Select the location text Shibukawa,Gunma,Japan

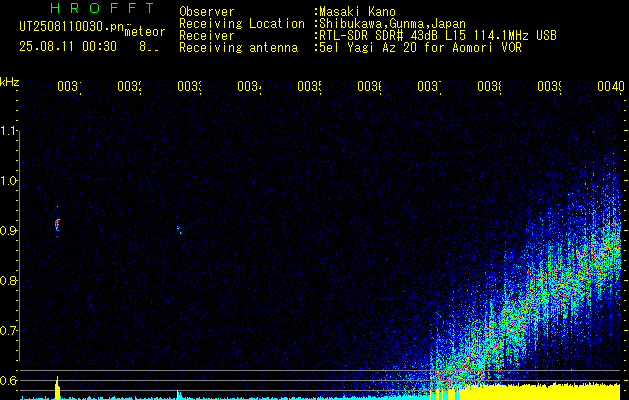[392, 24]
